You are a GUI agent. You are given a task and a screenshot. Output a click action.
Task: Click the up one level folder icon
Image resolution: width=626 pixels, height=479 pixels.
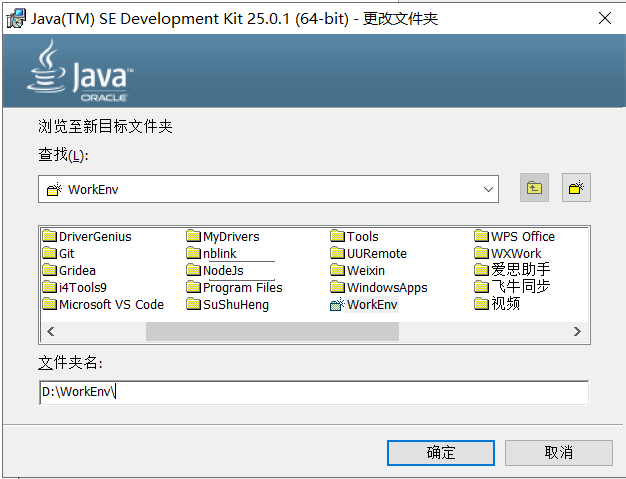click(x=534, y=187)
